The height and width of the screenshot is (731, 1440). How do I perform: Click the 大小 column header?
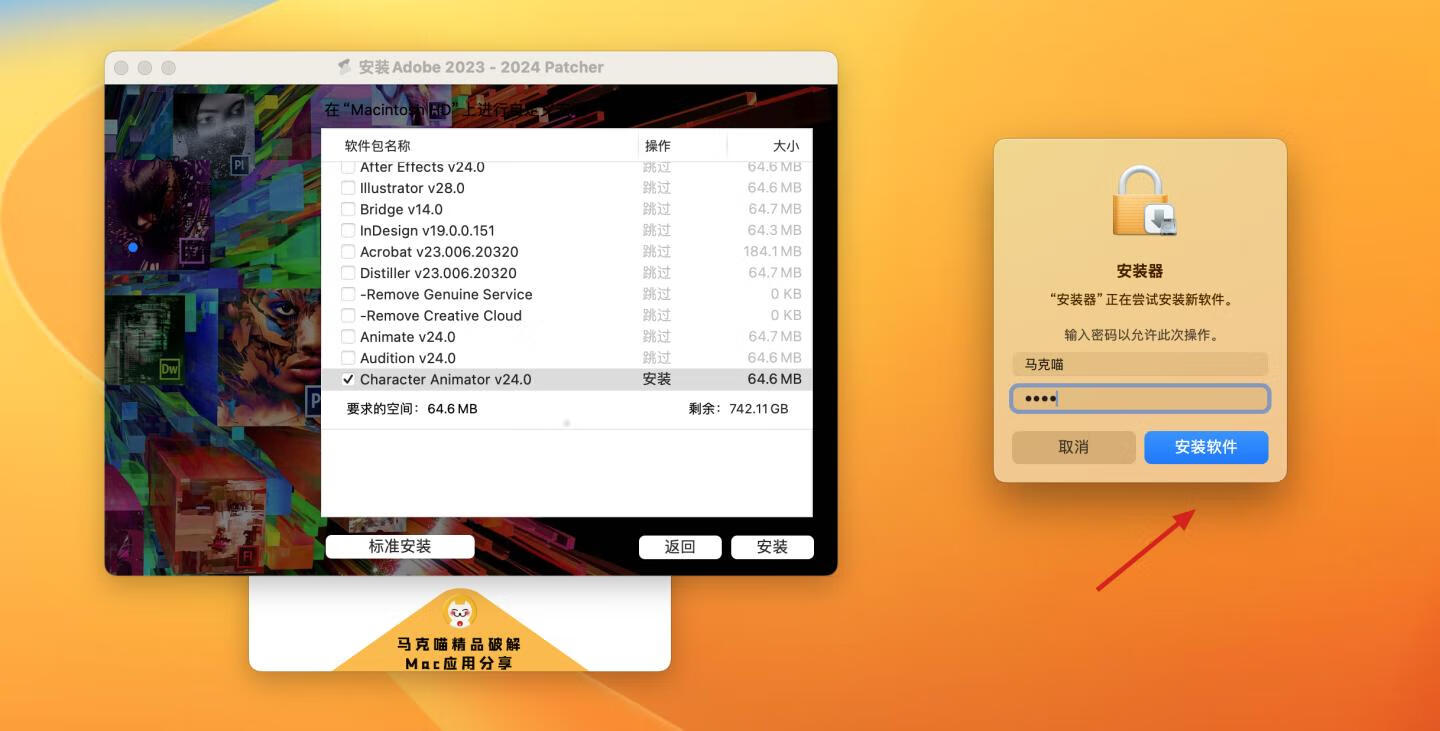[786, 146]
